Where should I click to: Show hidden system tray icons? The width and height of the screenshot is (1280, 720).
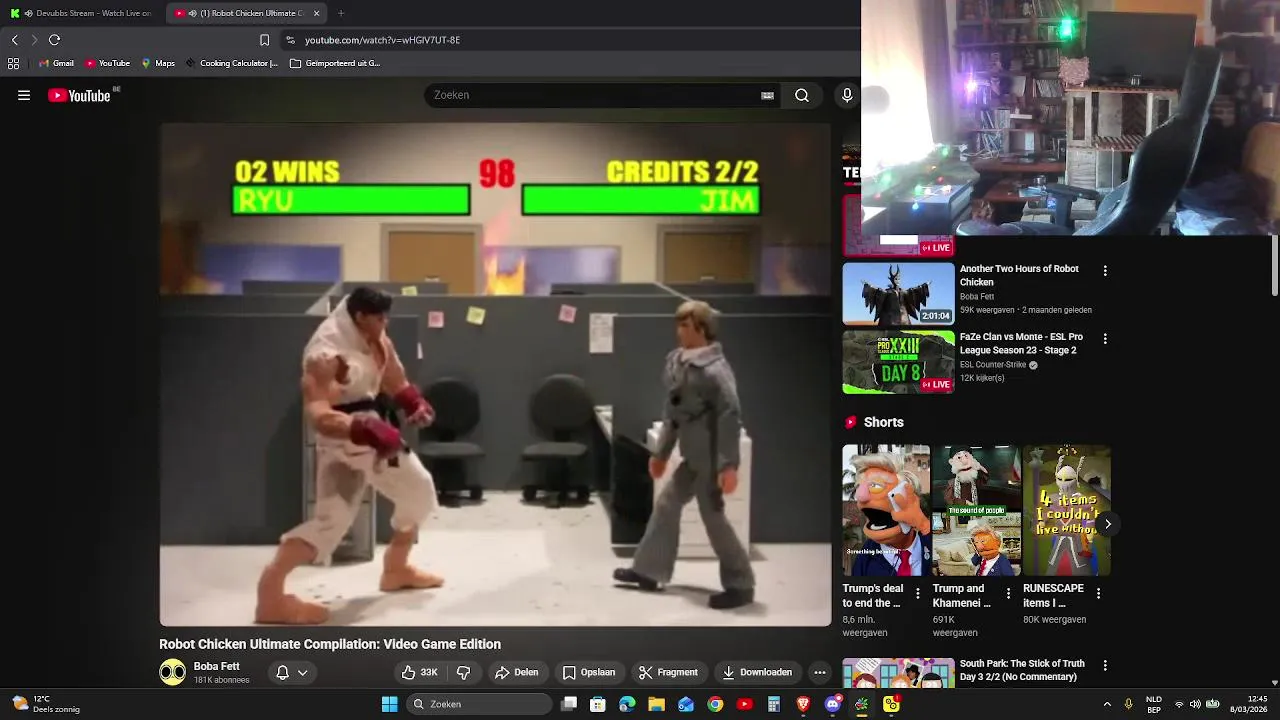pos(1107,704)
